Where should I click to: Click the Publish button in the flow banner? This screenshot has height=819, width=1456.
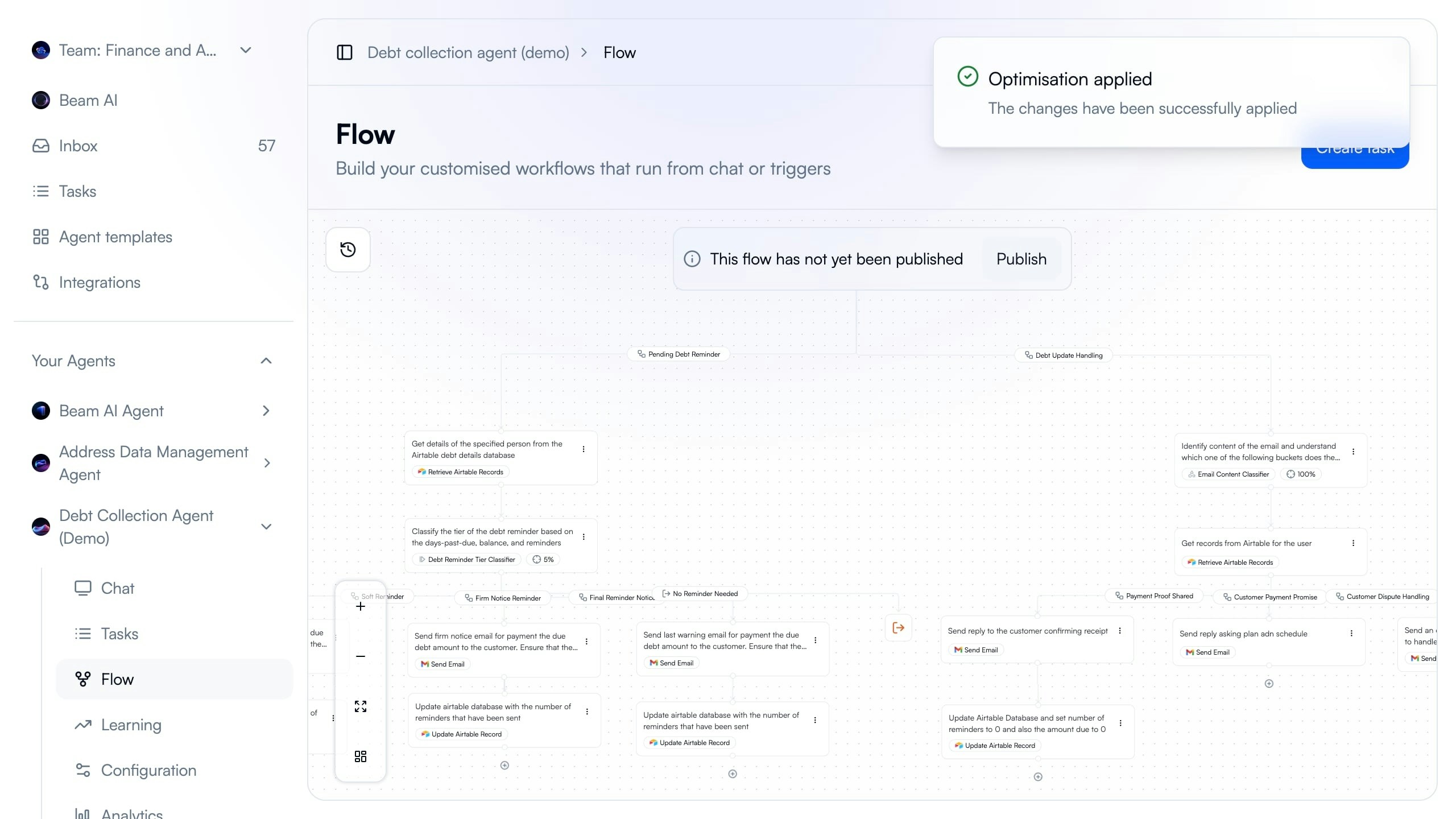click(1021, 259)
